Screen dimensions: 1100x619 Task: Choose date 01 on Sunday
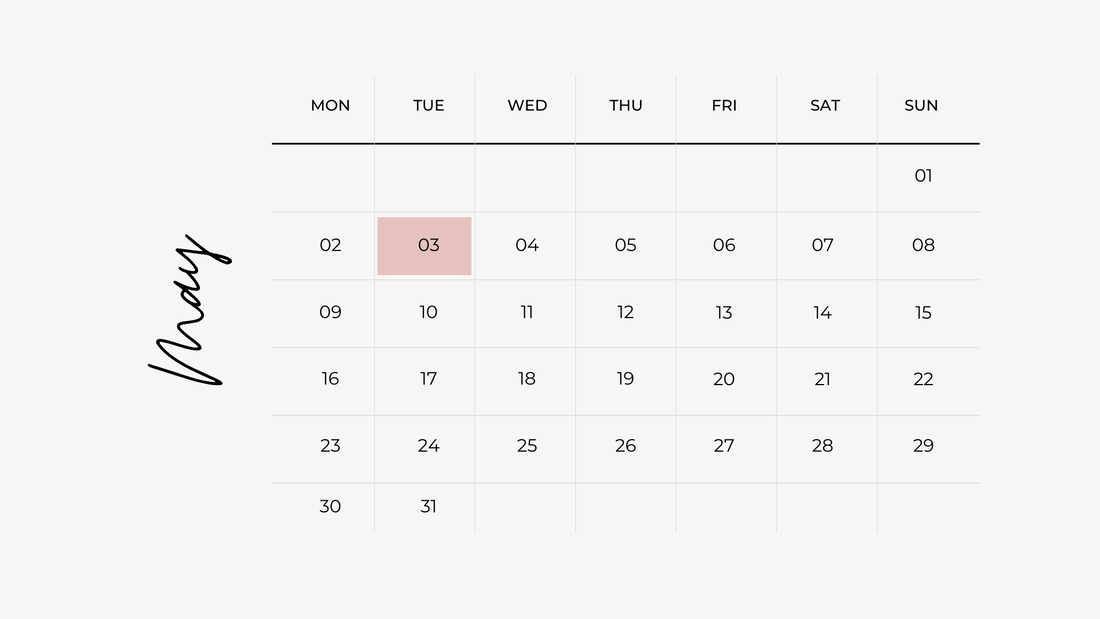pos(923,175)
